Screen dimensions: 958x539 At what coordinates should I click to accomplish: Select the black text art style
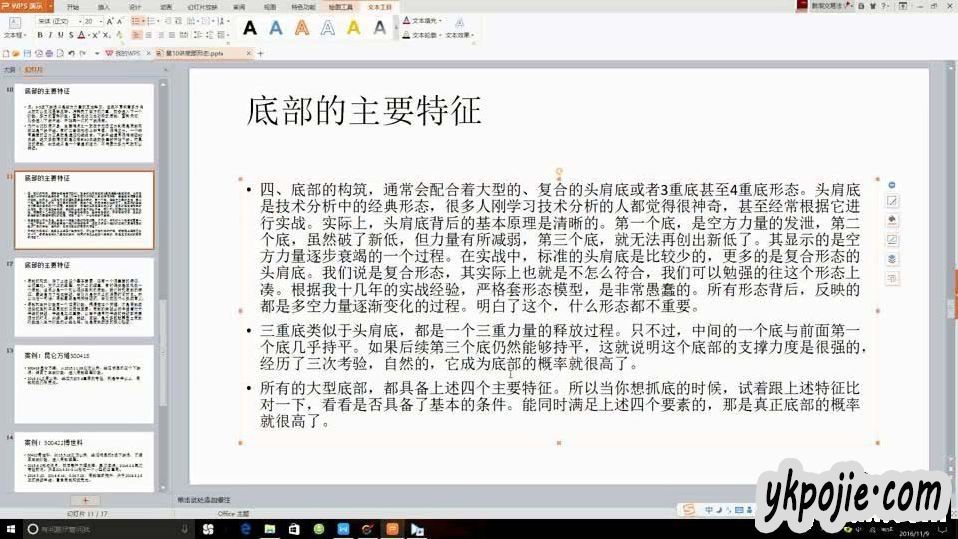click(249, 28)
